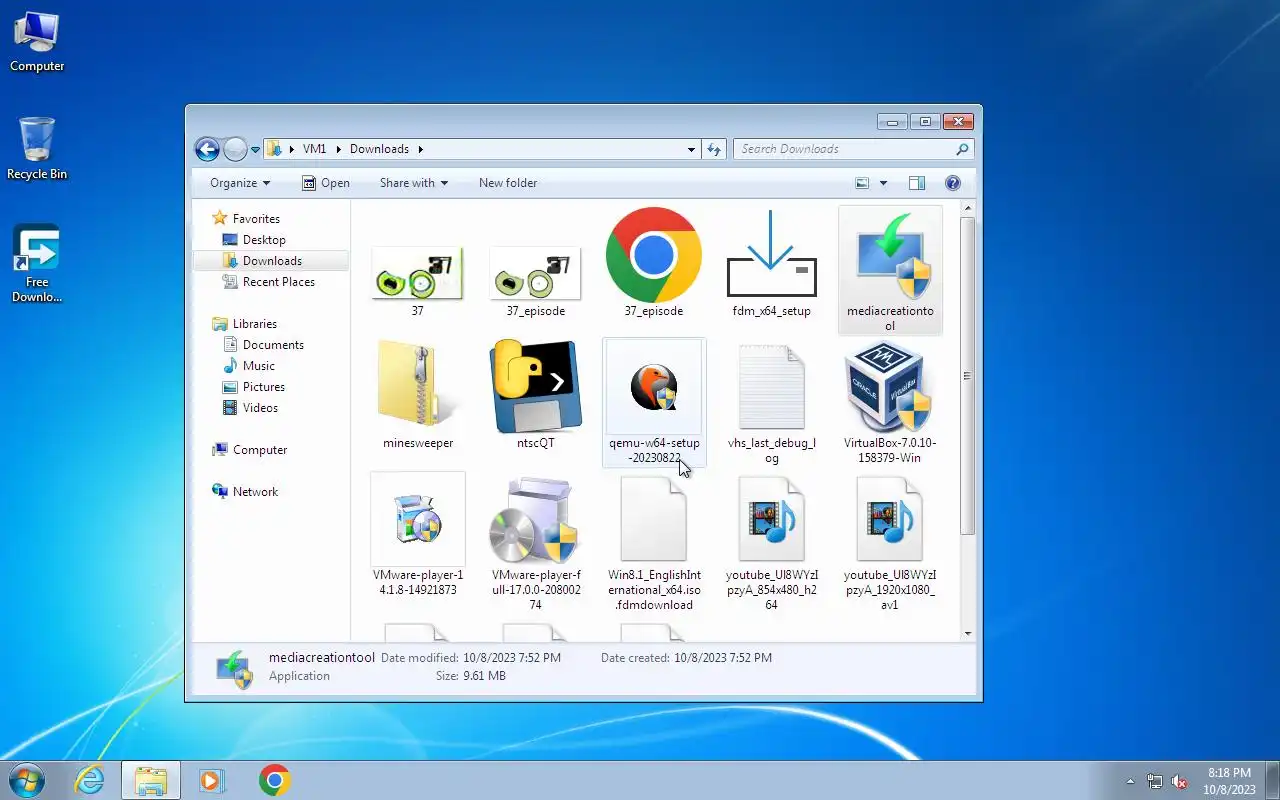Select Documents library in navigation pane

coord(273,345)
